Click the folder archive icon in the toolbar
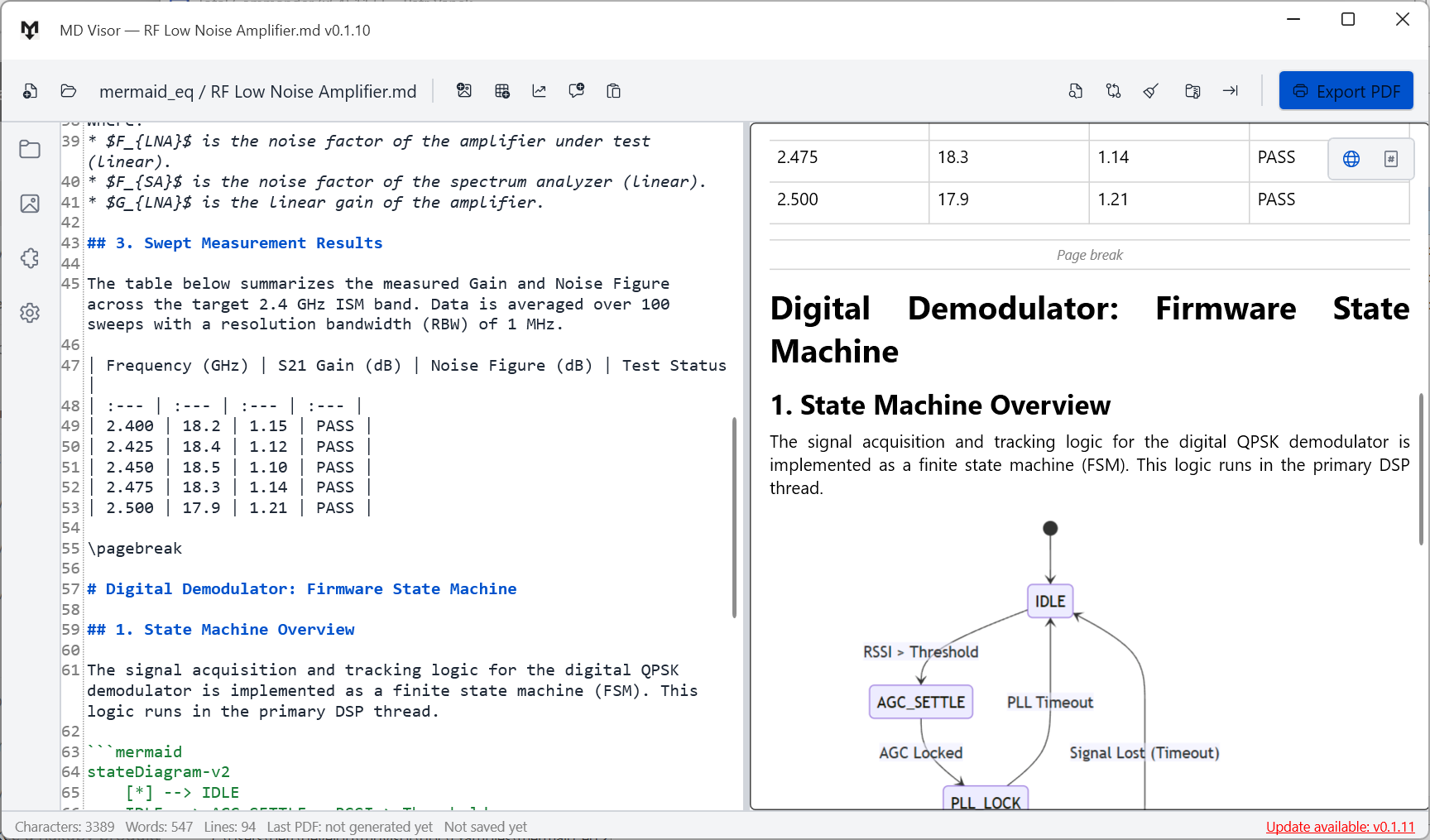 [x=1192, y=91]
